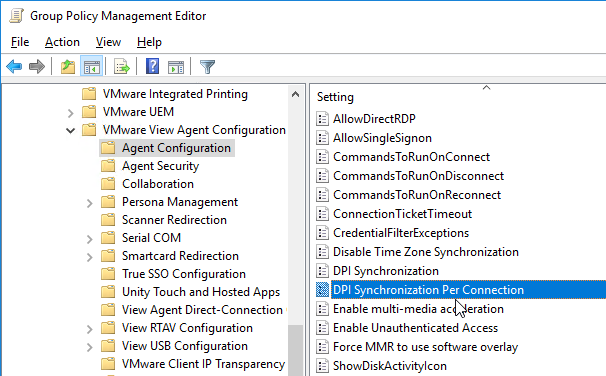
Task: Select the Smartcard Redirection tree item
Action: (180, 256)
